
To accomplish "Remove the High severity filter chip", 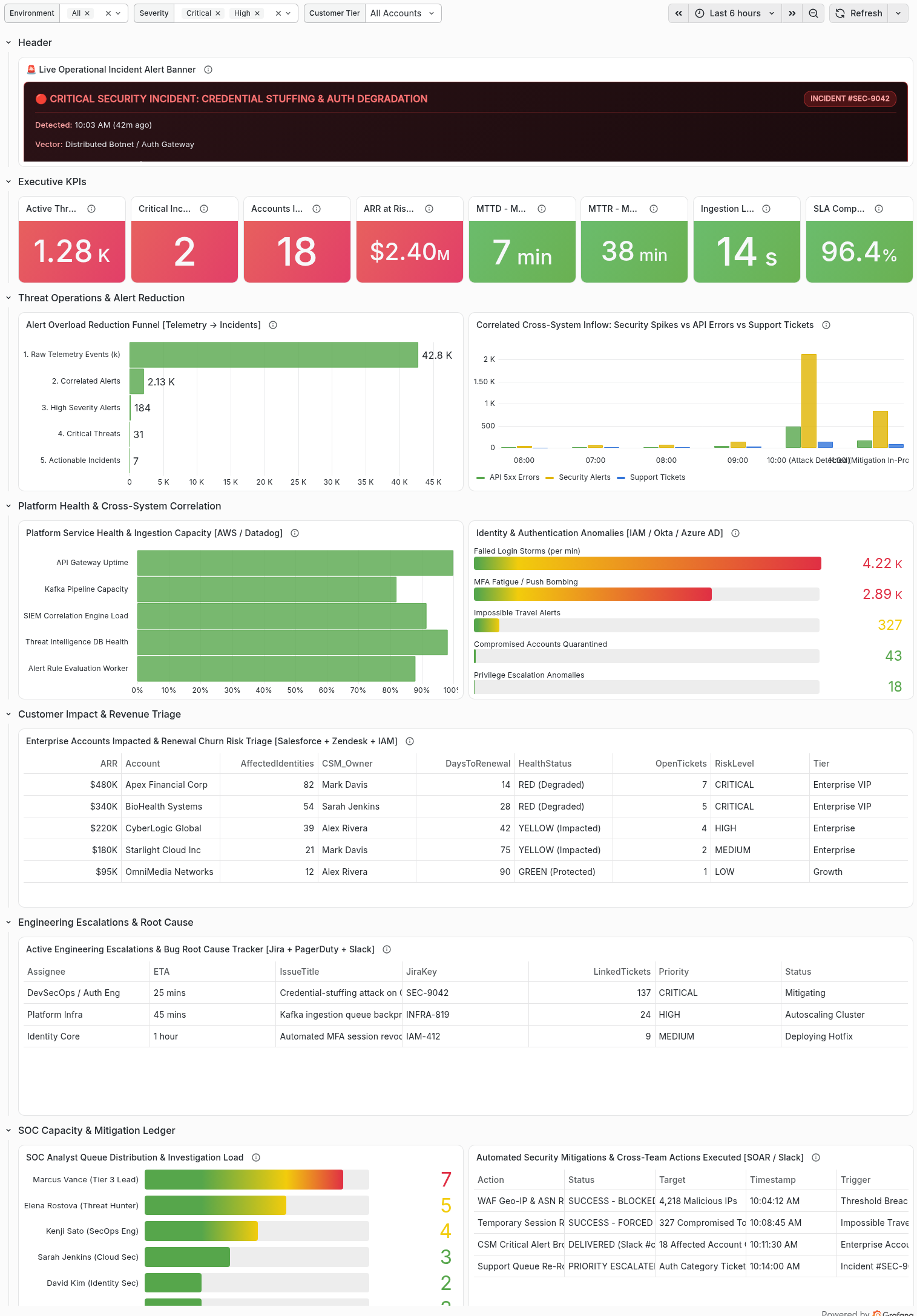I will 257,13.
